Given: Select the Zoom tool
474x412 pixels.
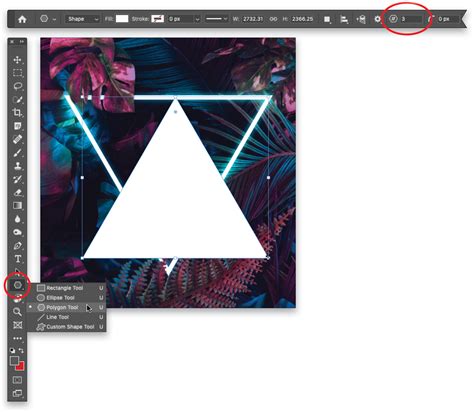Looking at the screenshot, I should [17, 312].
